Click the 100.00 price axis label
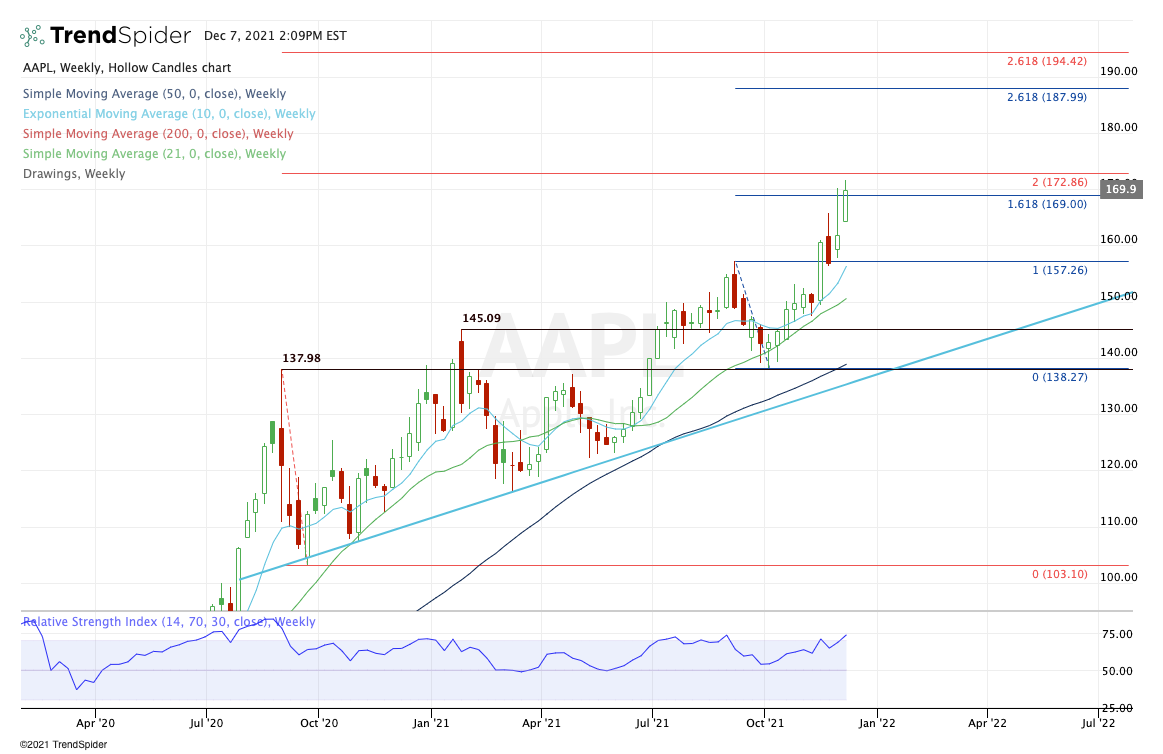Viewport: 1163px width, 754px height. pos(1118,577)
